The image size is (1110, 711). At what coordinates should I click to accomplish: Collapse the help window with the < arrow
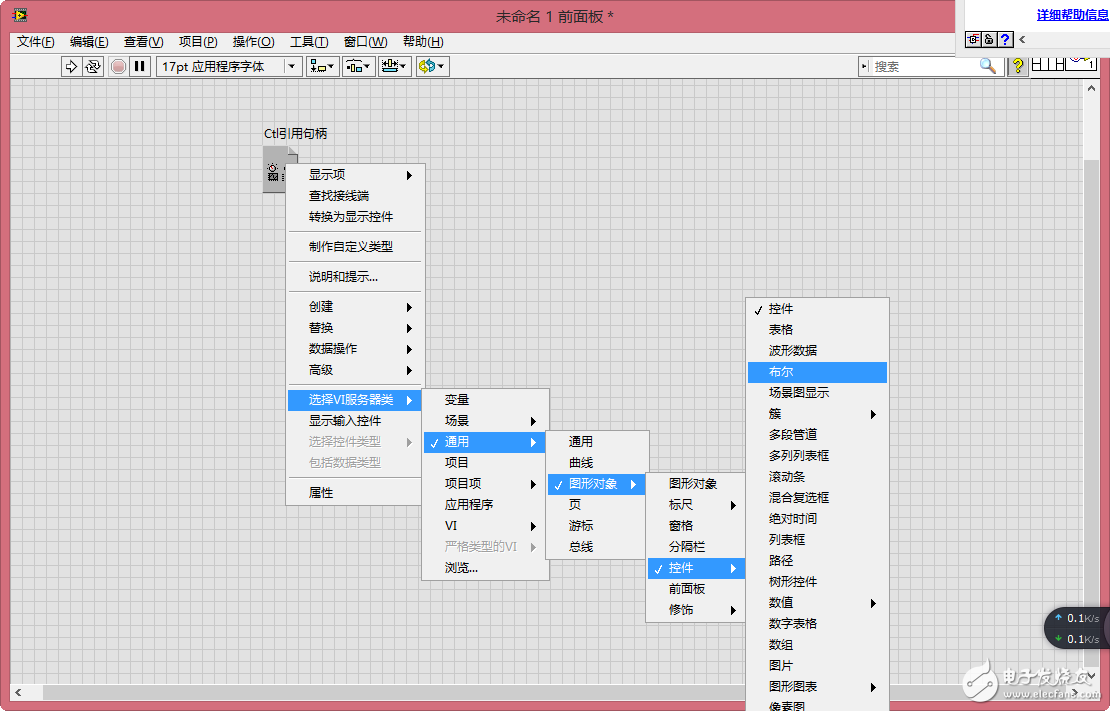pos(1022,40)
